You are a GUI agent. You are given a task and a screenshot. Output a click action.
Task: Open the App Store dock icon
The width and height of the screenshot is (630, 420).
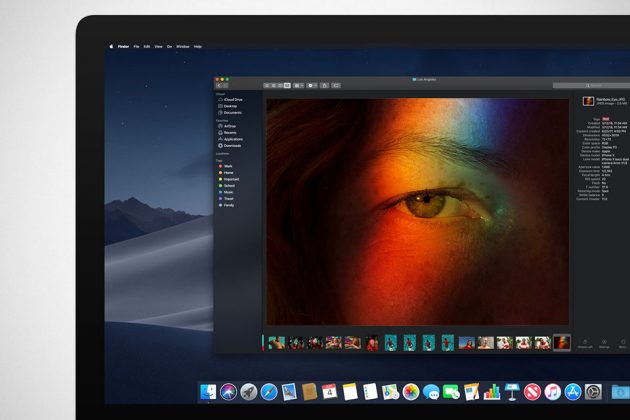point(573,392)
